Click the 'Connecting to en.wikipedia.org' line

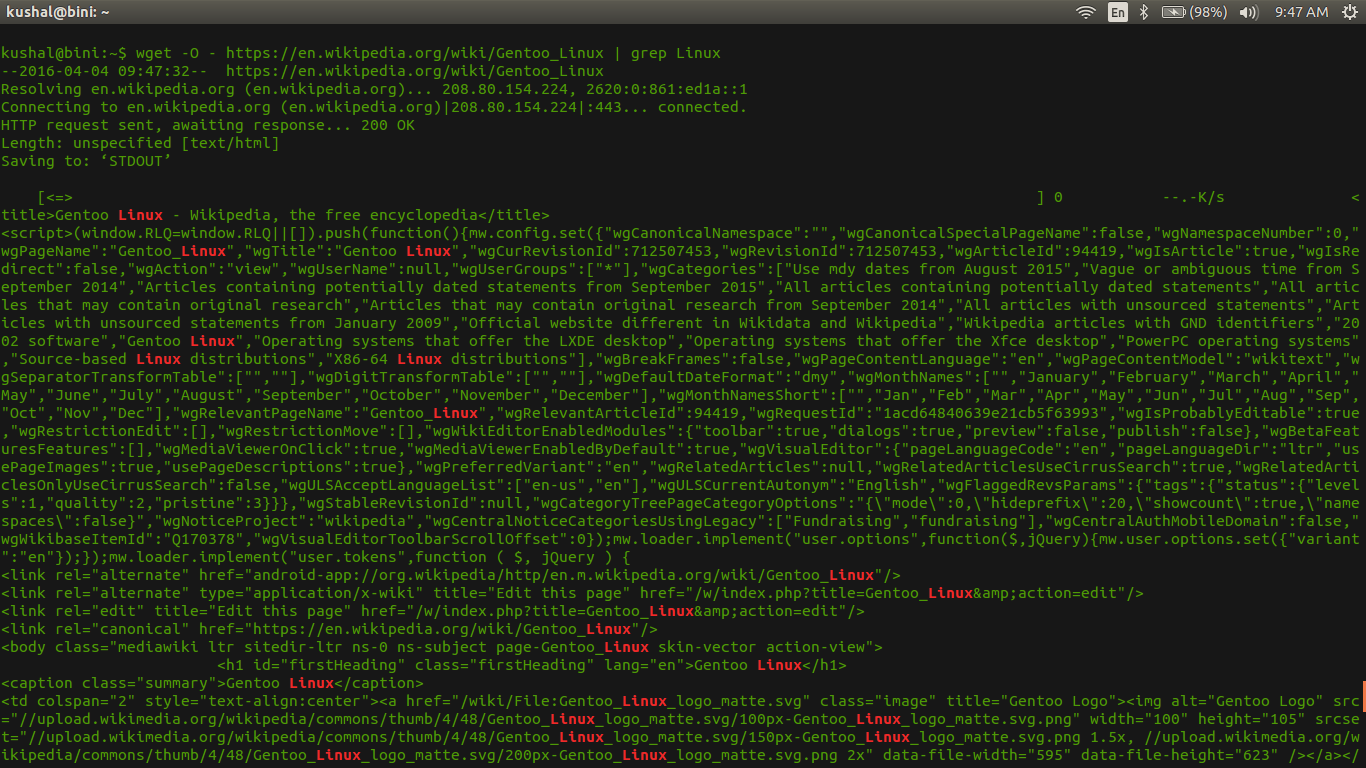pyautogui.click(x=374, y=107)
